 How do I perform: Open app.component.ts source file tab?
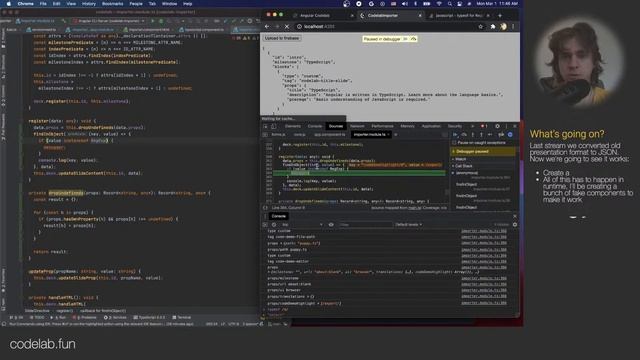329,135
